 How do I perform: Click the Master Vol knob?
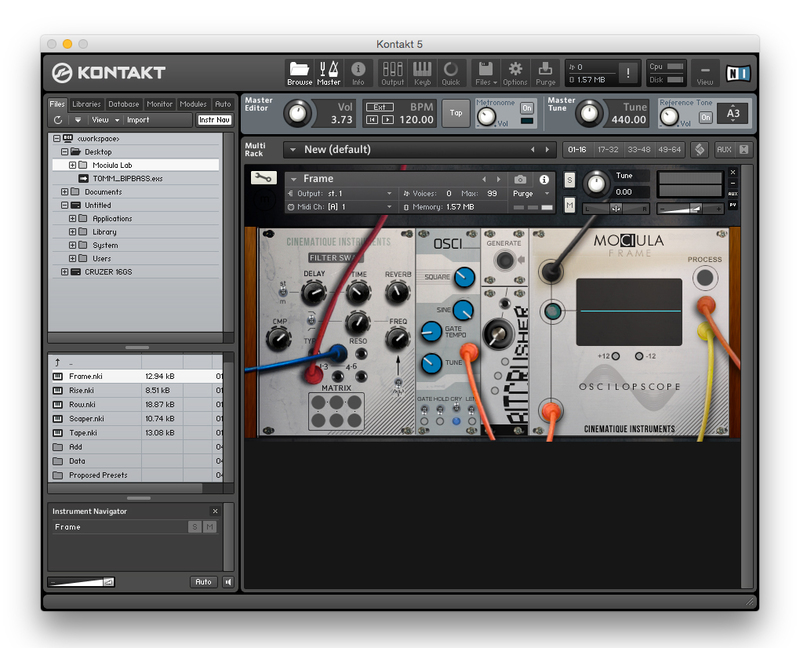pyautogui.click(x=297, y=113)
